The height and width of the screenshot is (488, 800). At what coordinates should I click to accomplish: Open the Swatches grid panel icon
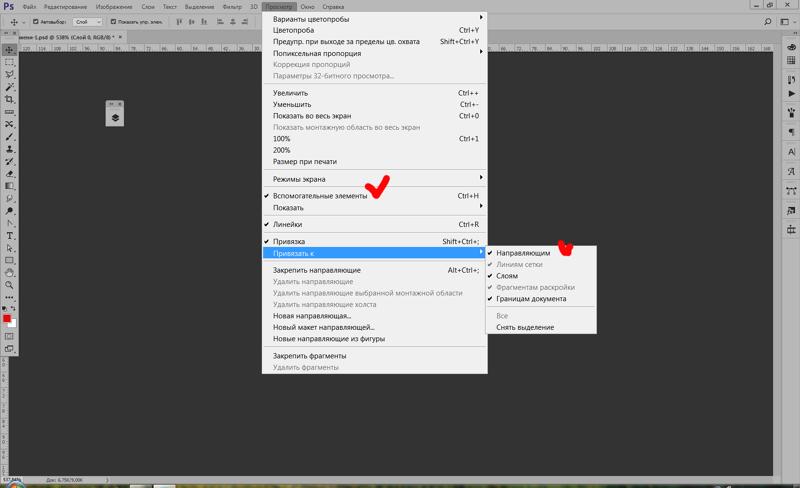pos(791,60)
